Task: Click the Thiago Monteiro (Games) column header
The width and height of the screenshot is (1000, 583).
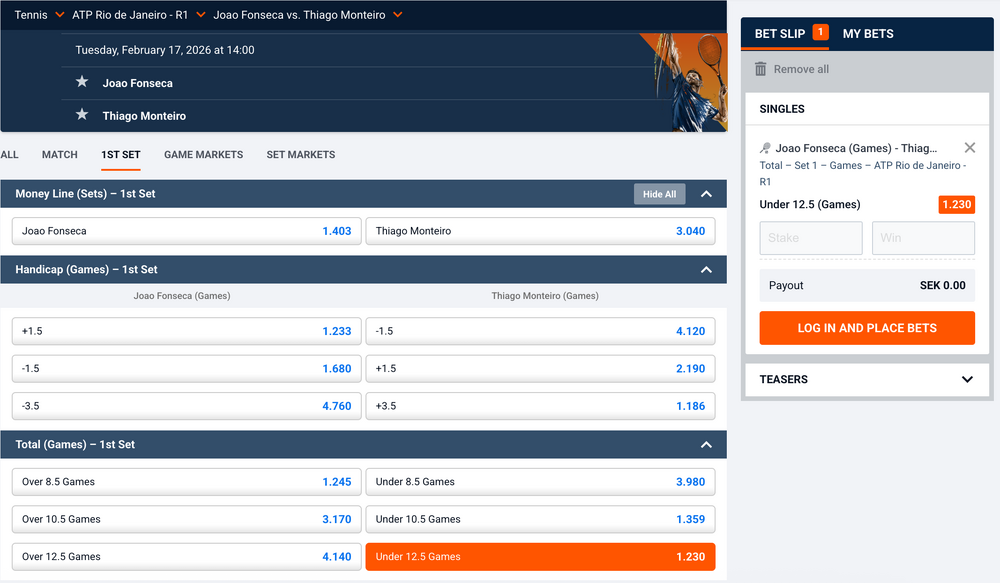Action: [x=545, y=296]
